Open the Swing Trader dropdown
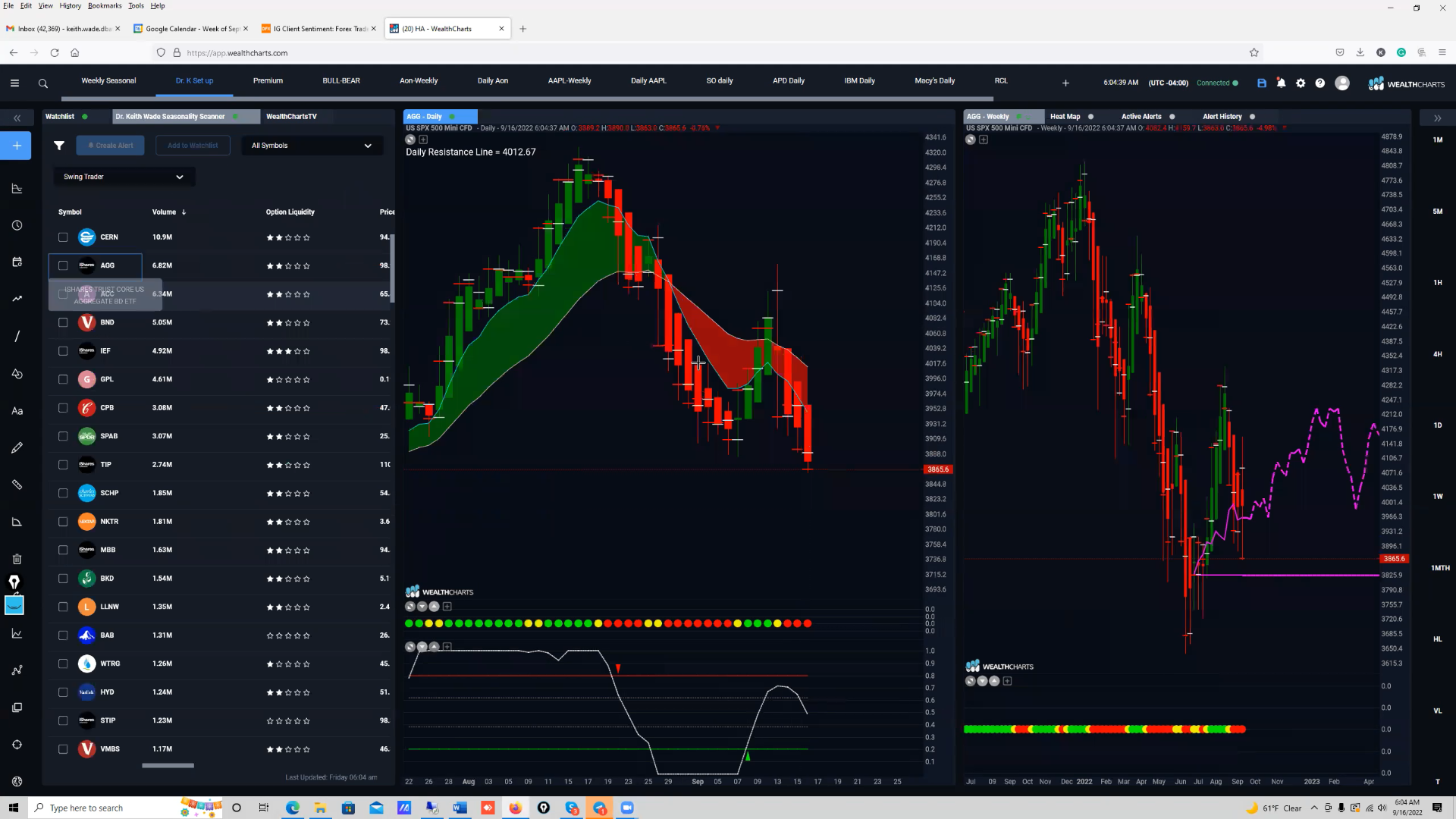This screenshot has width=1456, height=819. pos(124,177)
